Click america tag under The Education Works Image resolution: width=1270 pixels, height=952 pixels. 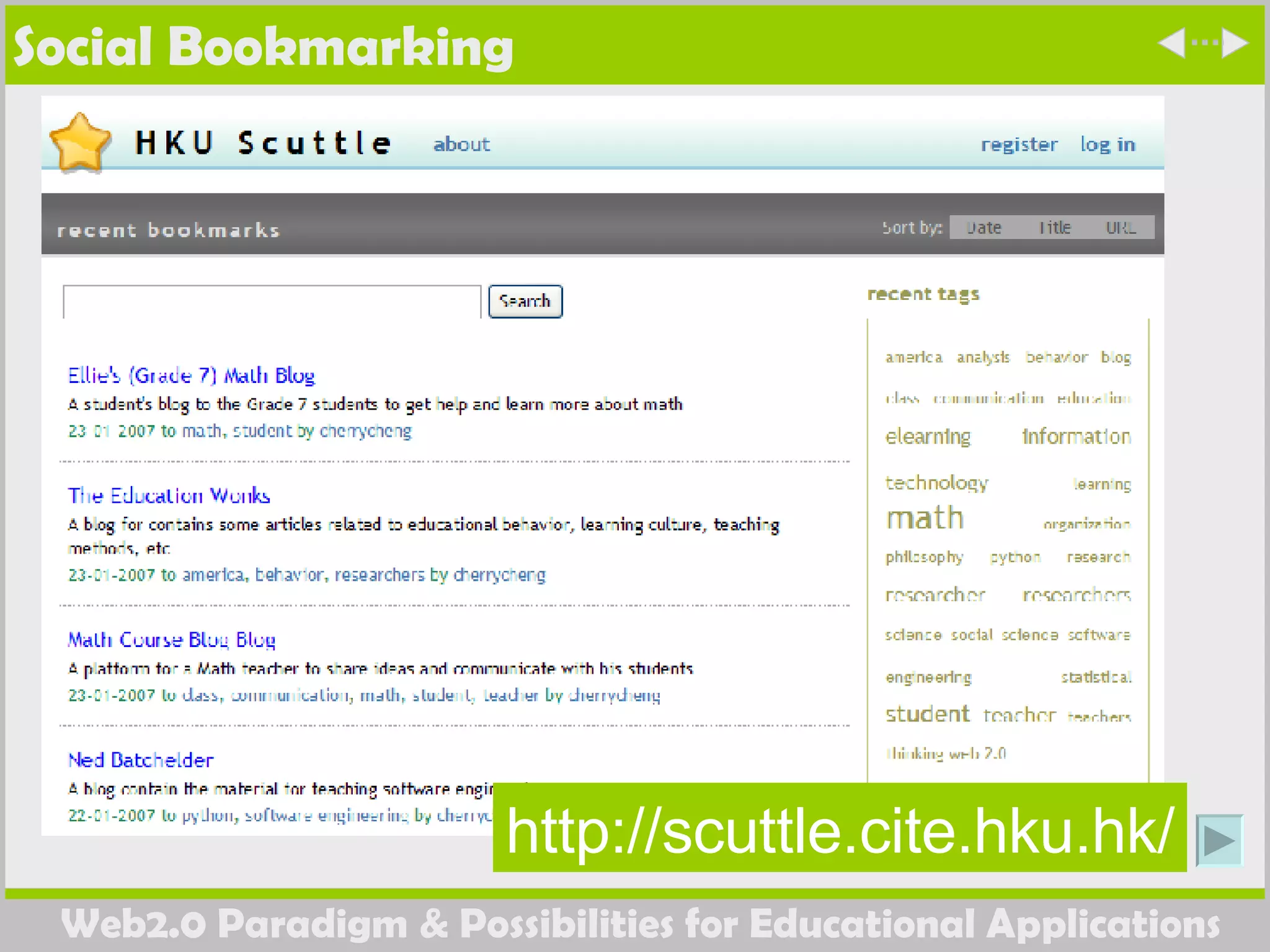(213, 575)
